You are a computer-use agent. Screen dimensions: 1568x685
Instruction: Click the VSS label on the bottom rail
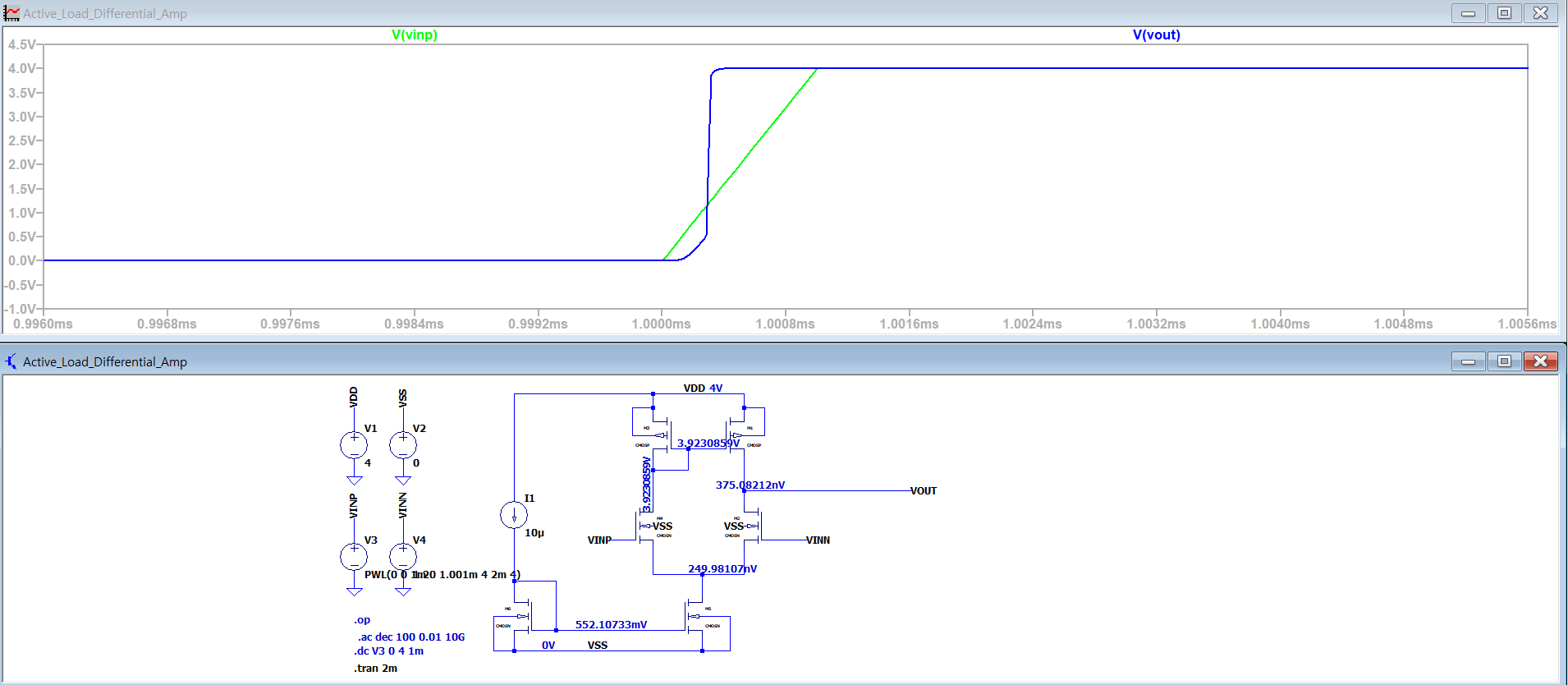pyautogui.click(x=598, y=645)
